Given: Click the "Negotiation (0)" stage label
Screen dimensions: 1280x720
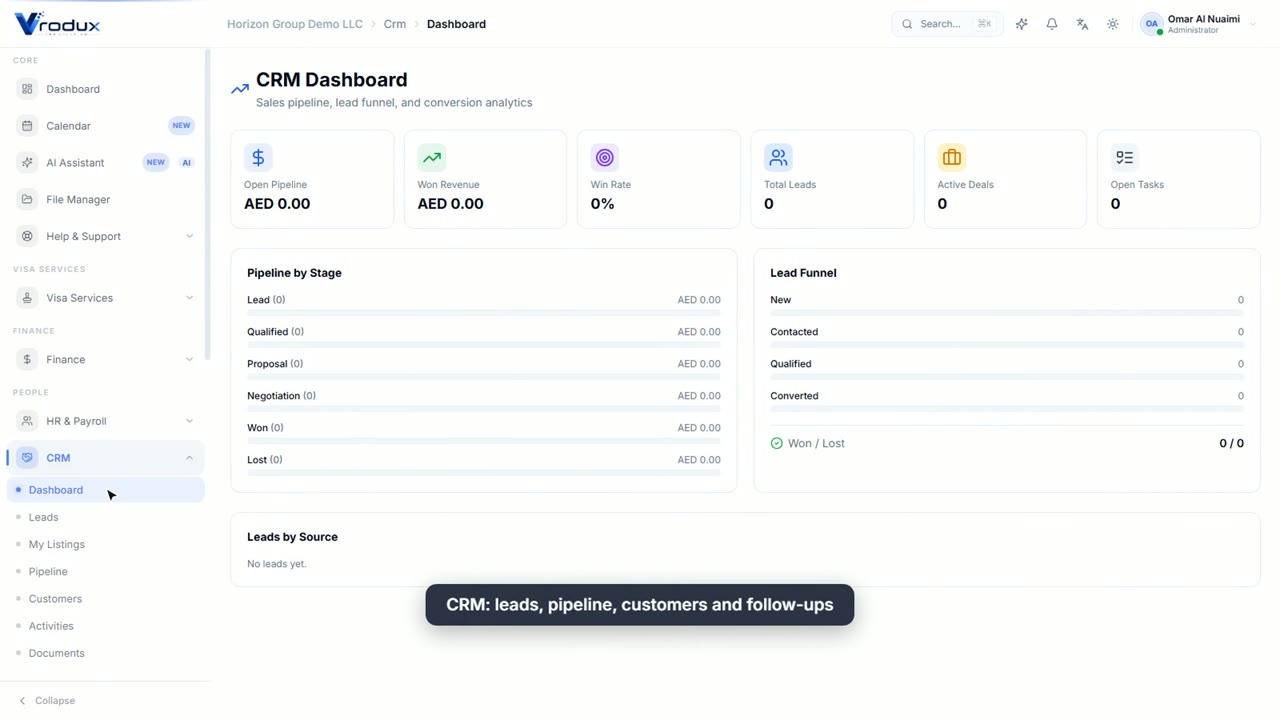Looking at the screenshot, I should [x=281, y=396].
